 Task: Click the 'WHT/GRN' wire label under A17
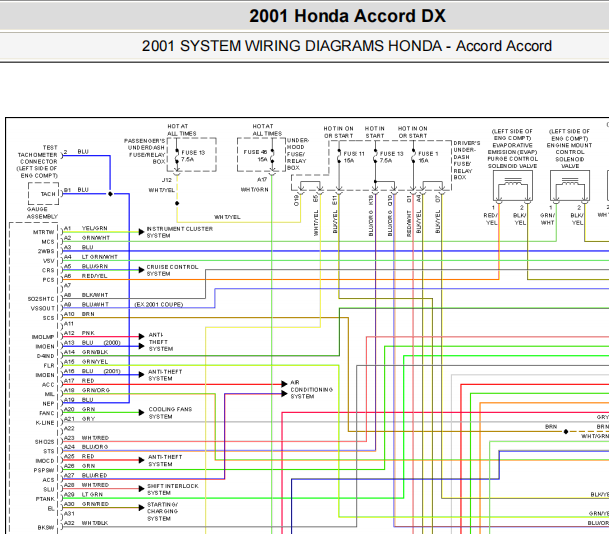pos(254,190)
